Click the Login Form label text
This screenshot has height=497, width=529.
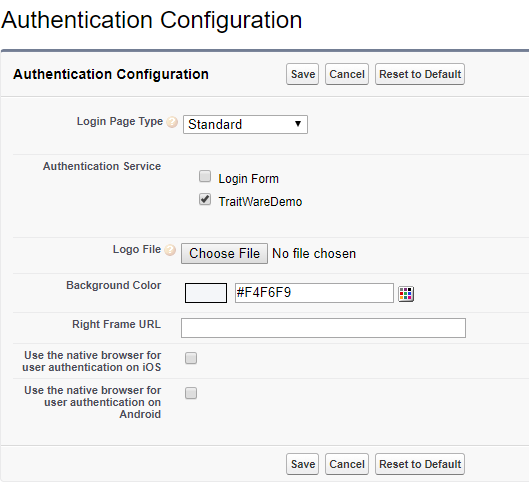point(249,179)
